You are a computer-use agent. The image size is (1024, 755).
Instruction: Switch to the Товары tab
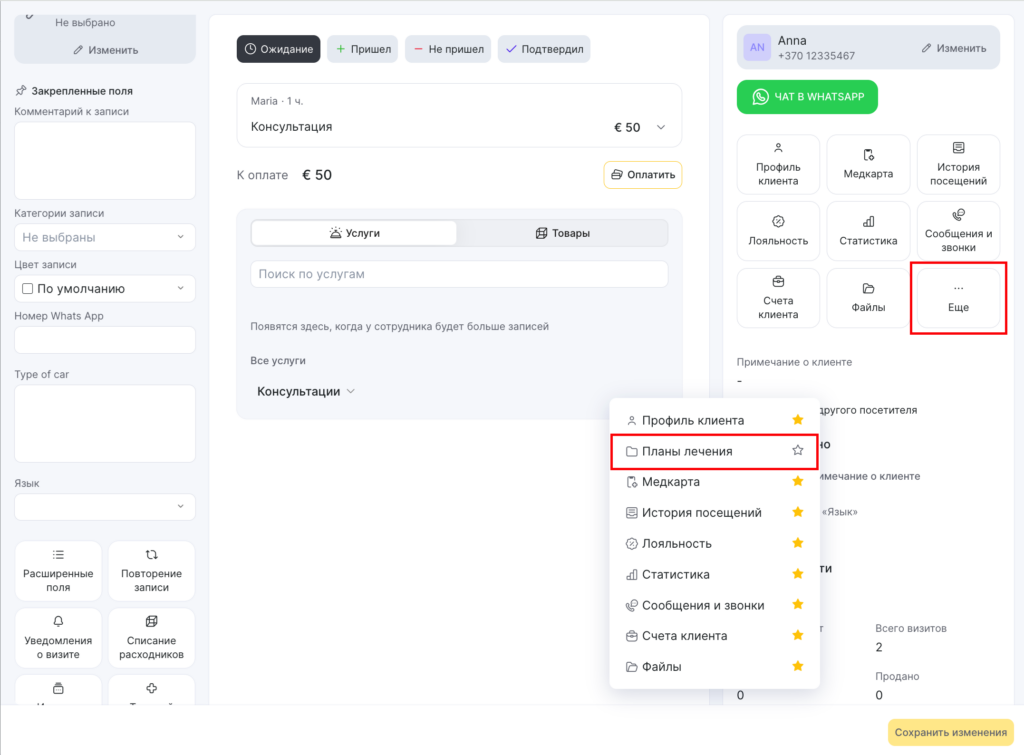coord(563,233)
